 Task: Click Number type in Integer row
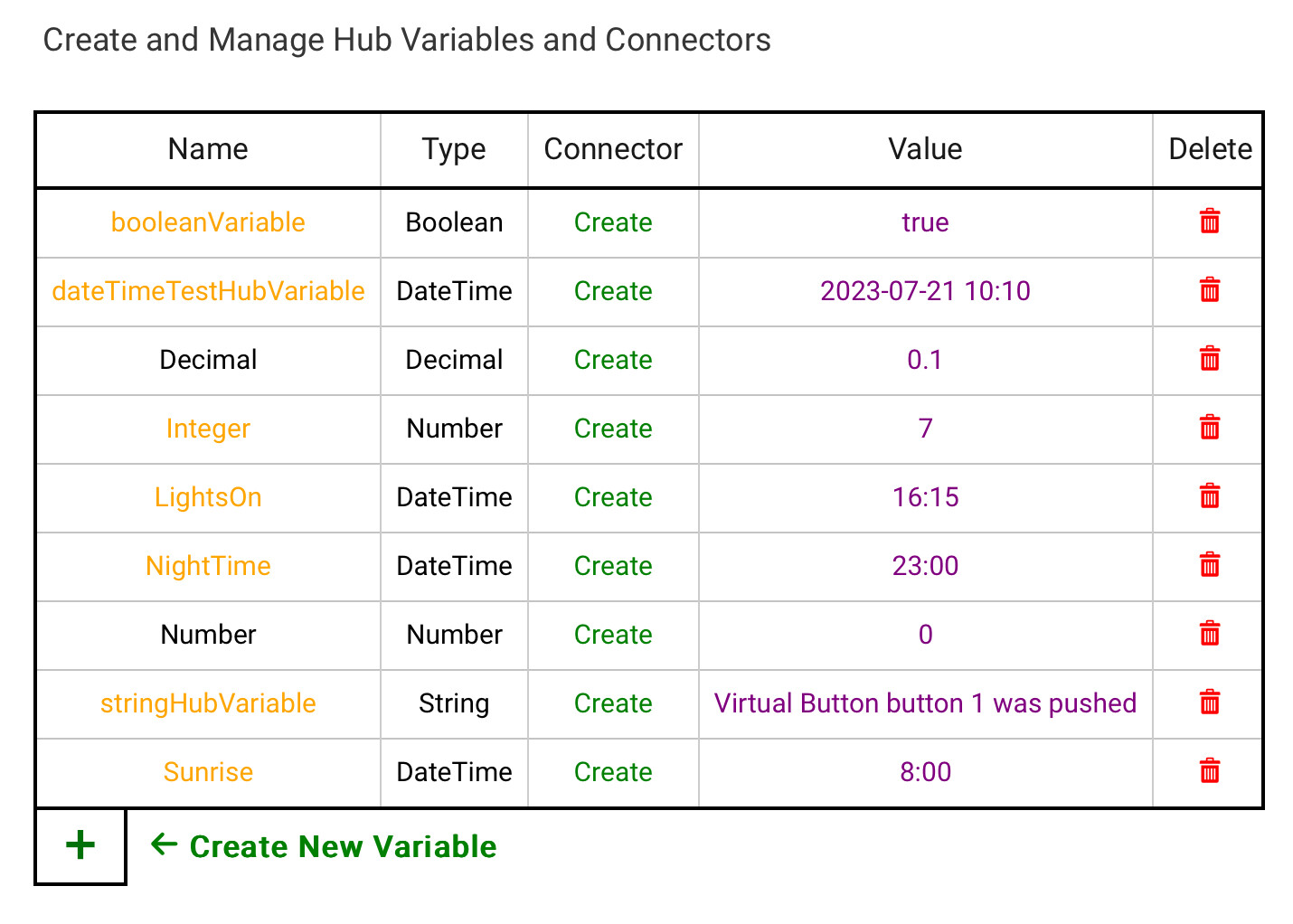(x=454, y=429)
